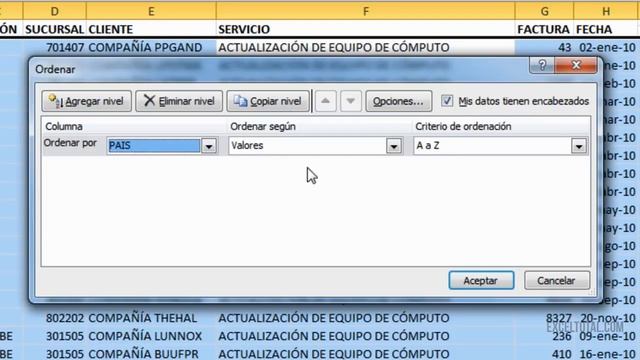Screen dimensions: 640x360
Task: Click FACTURA header cell
Action: 544,29
